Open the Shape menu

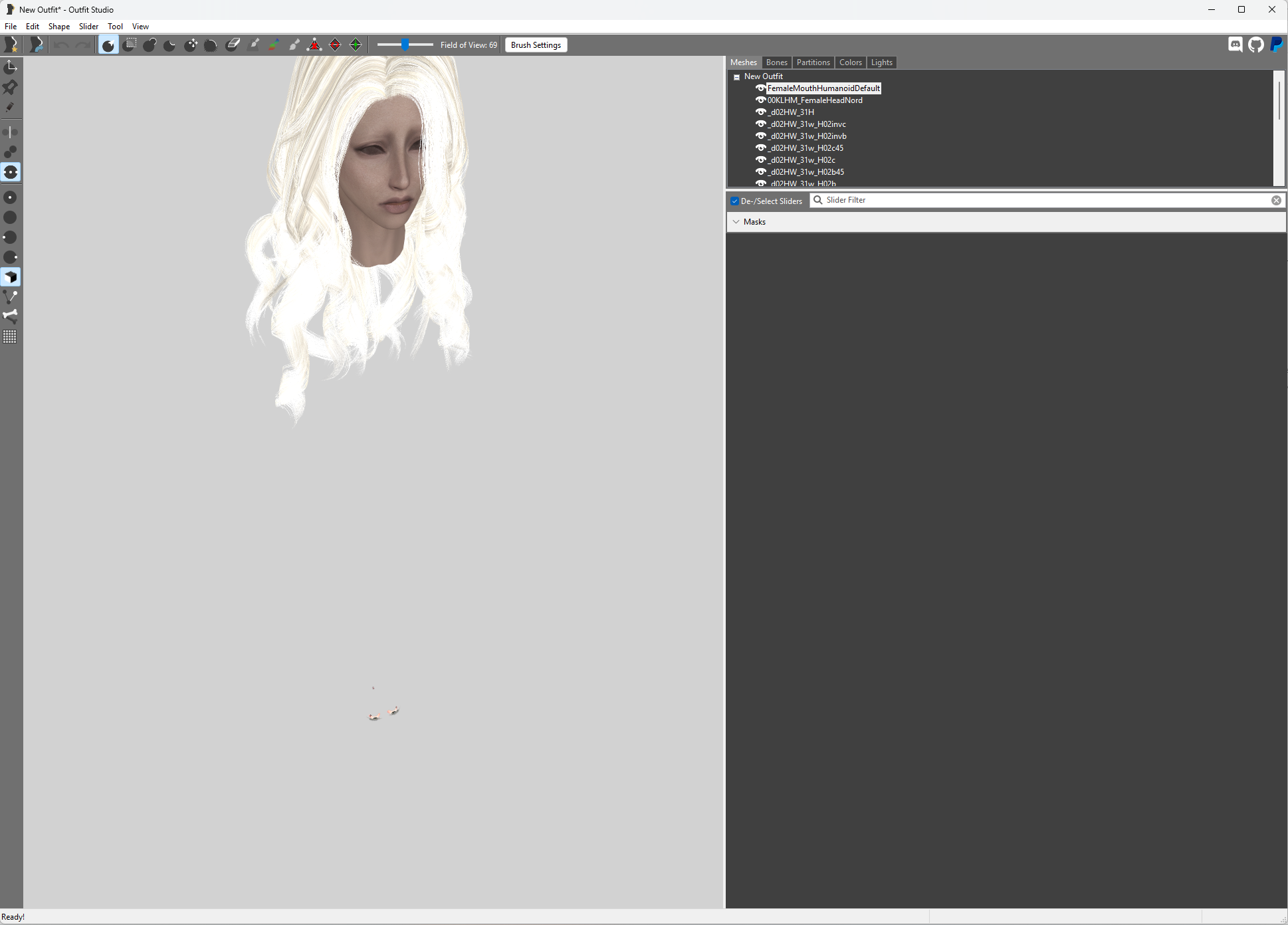[58, 27]
